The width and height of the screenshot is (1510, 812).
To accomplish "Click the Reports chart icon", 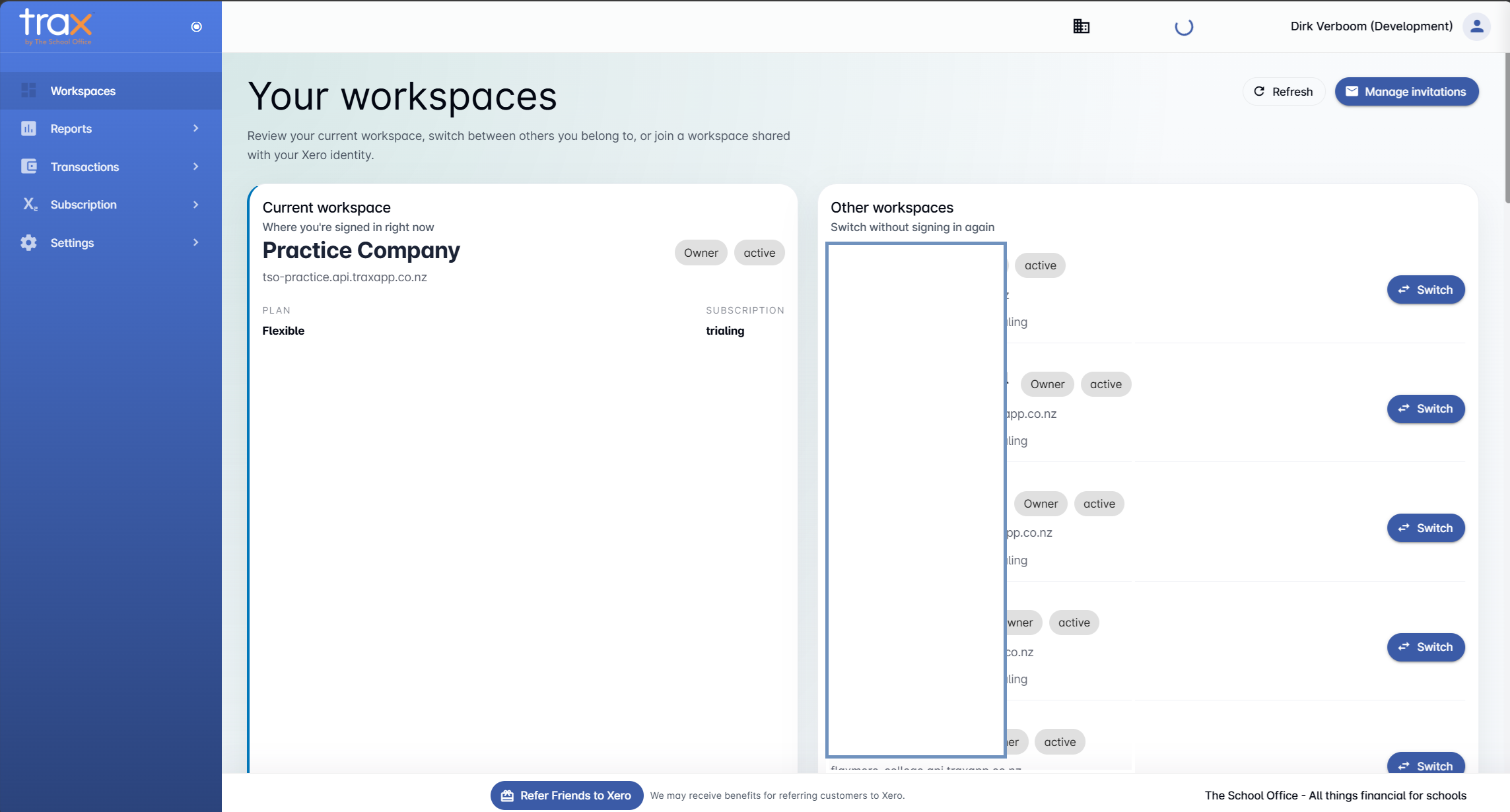I will point(28,128).
